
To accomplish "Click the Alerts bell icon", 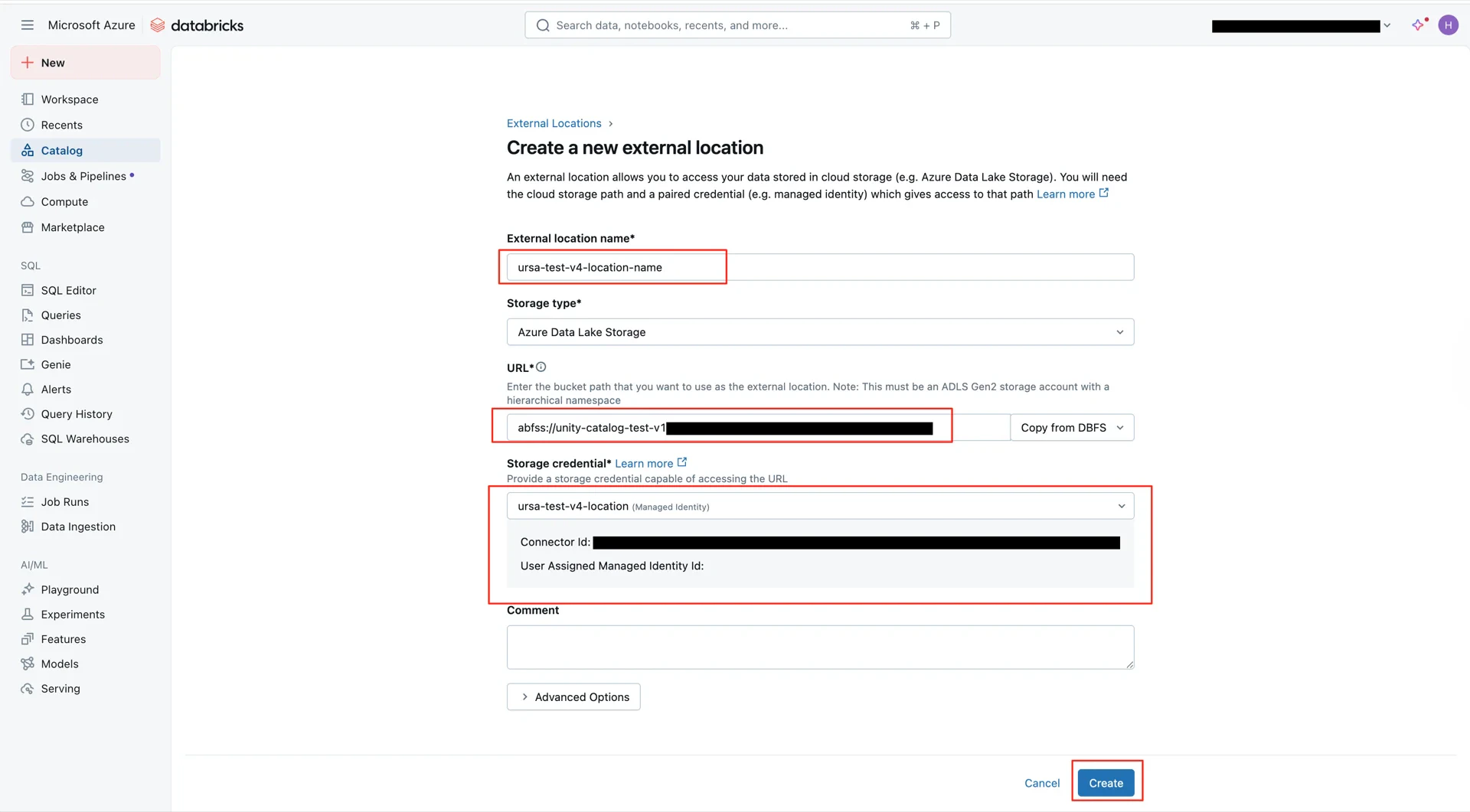I will [x=28, y=390].
